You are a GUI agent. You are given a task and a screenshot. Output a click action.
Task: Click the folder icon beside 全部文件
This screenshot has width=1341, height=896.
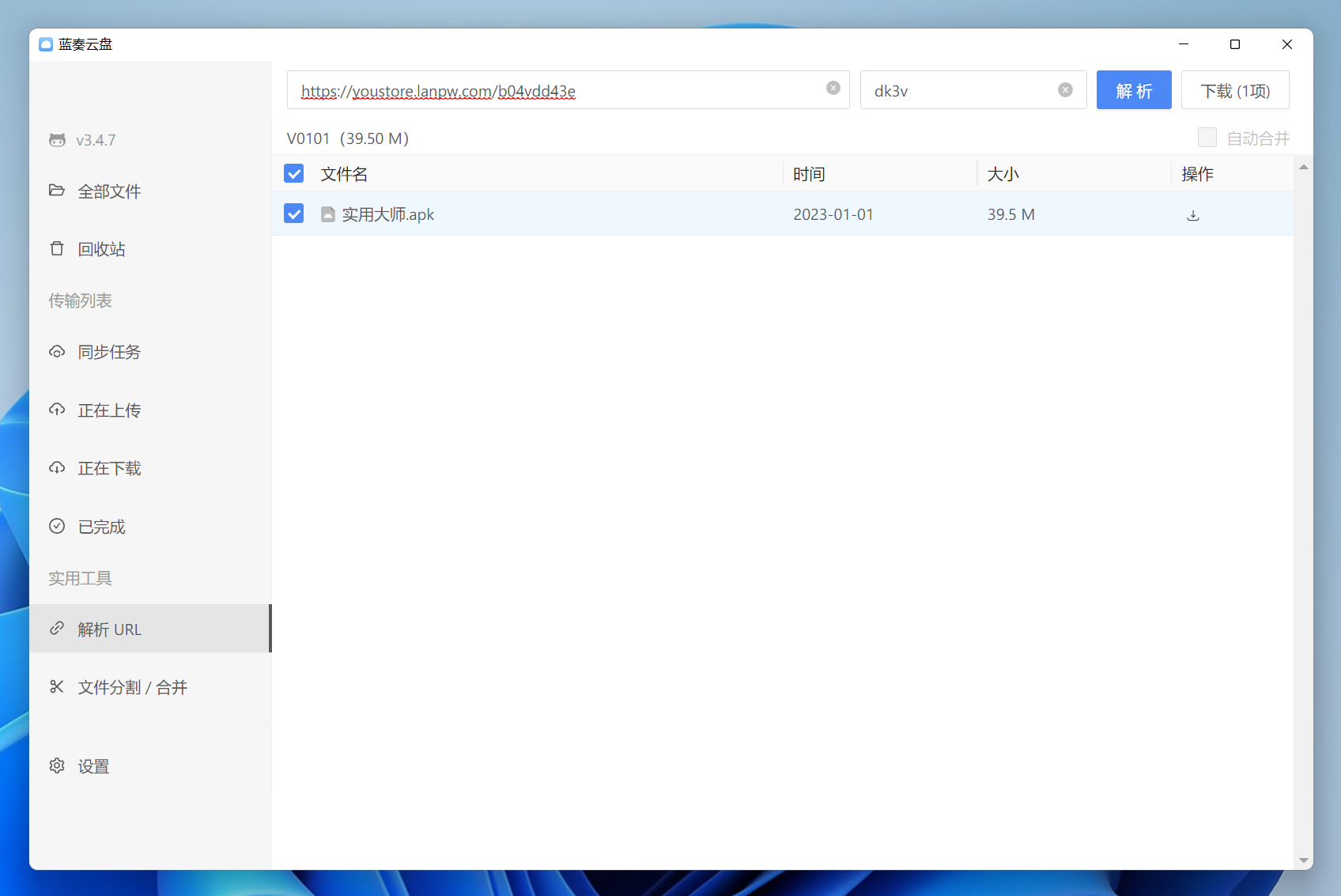(57, 190)
